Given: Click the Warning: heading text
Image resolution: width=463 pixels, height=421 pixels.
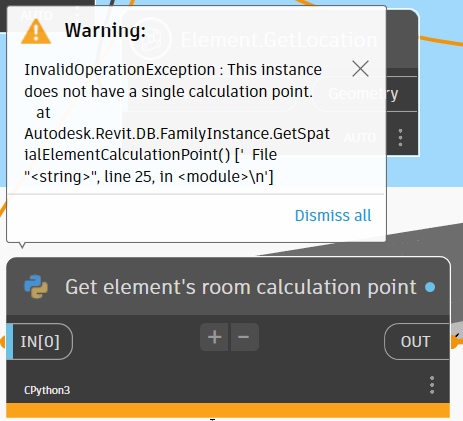Looking at the screenshot, I should pyautogui.click(x=105, y=30).
